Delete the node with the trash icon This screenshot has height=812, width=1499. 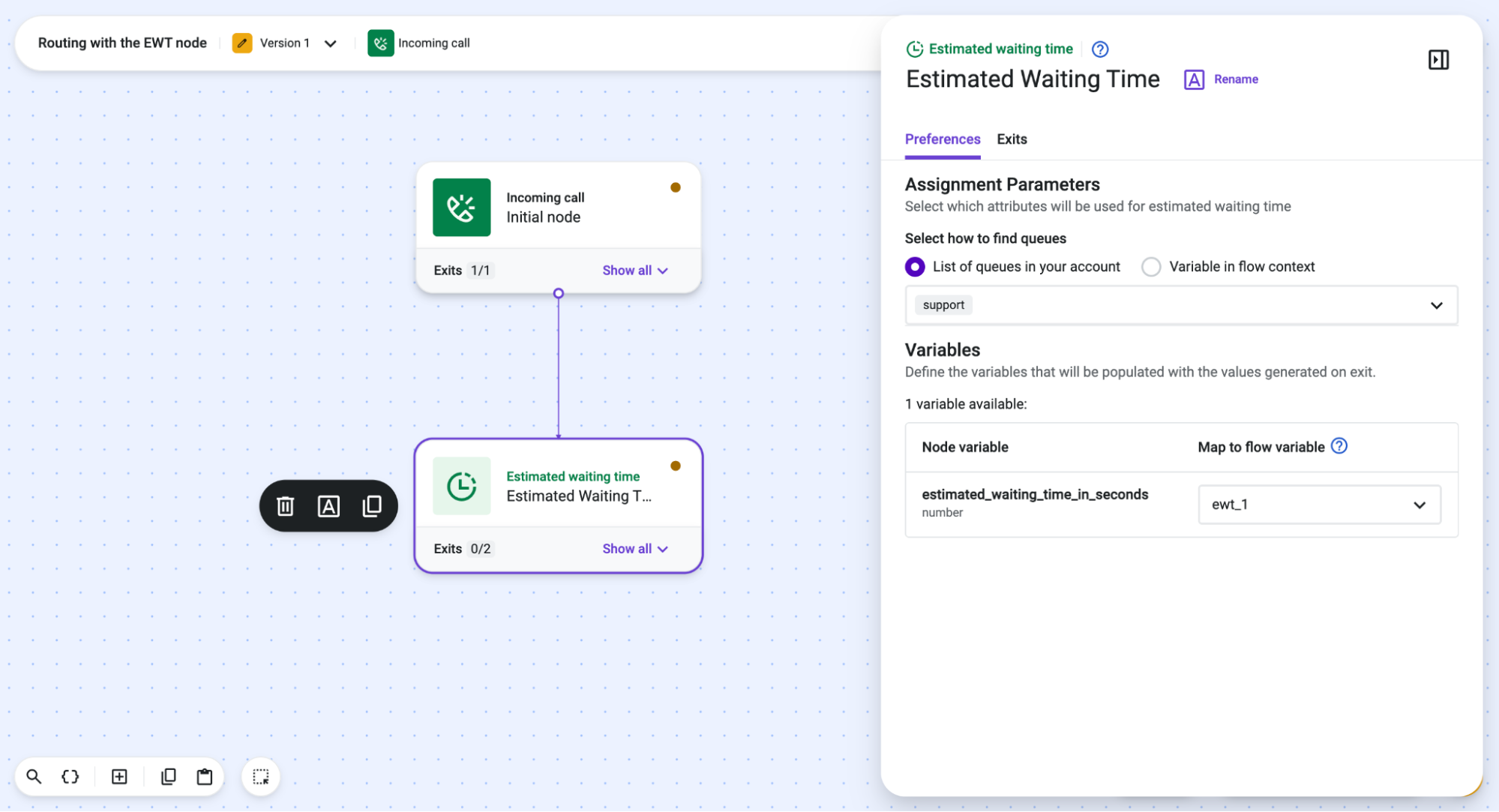[x=286, y=506]
